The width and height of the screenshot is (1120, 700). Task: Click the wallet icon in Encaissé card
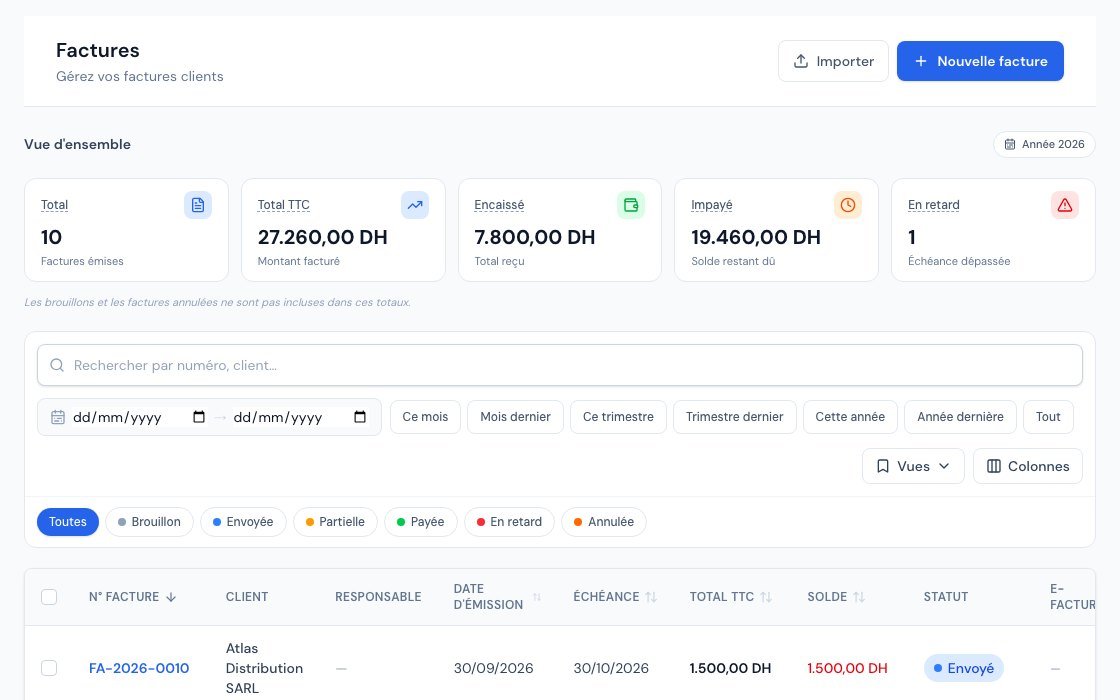tap(631, 205)
